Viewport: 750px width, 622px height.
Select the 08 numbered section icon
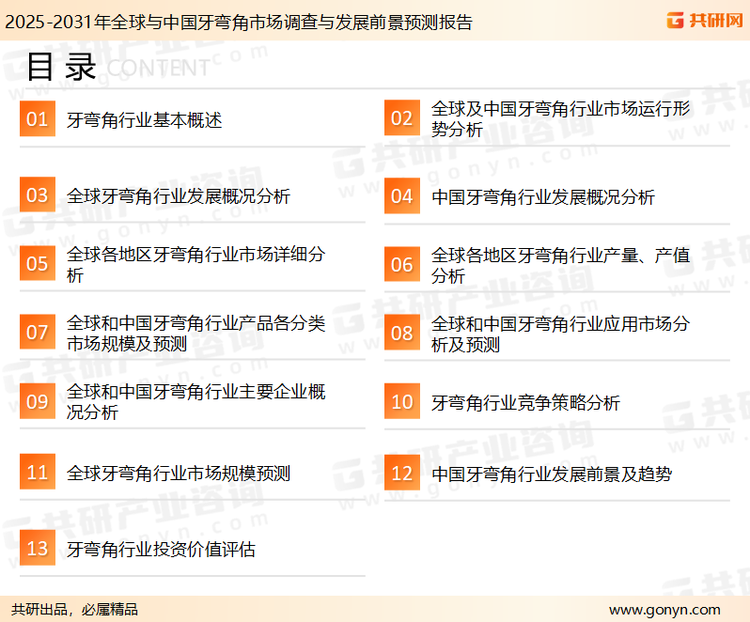tap(401, 334)
